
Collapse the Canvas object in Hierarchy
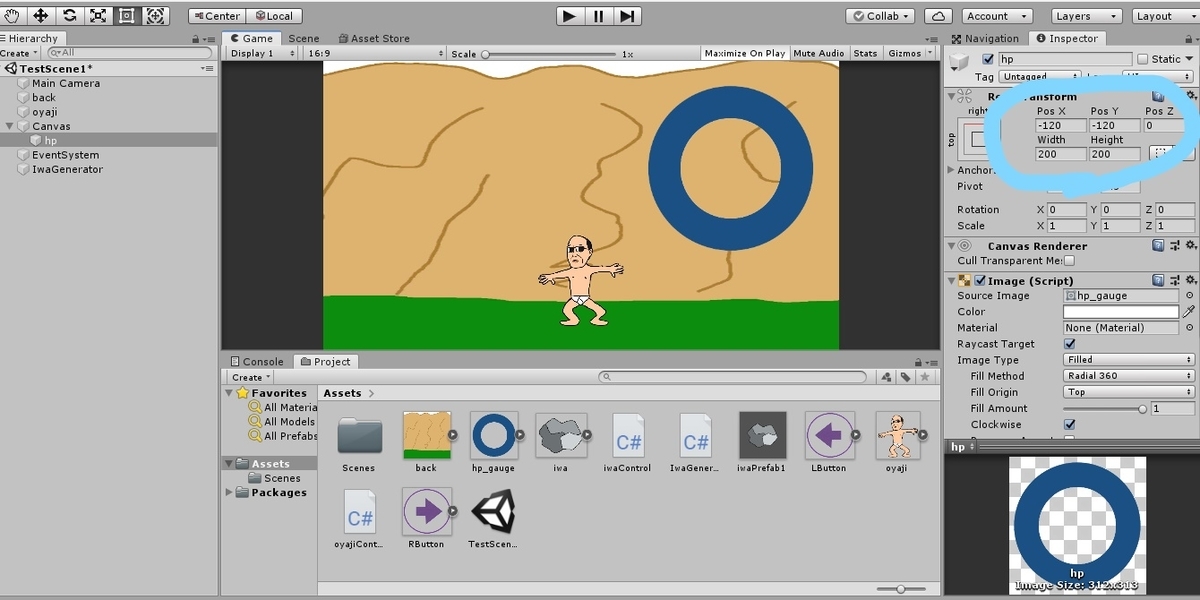pos(10,127)
